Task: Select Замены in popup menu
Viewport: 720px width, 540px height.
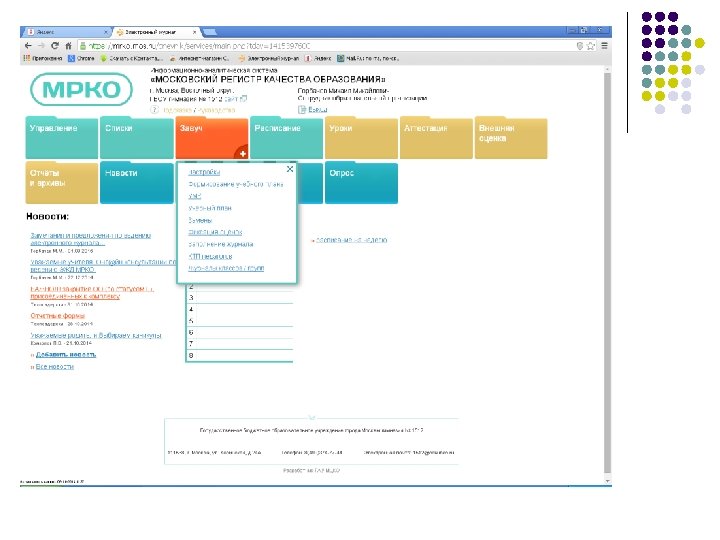Action: (200, 220)
